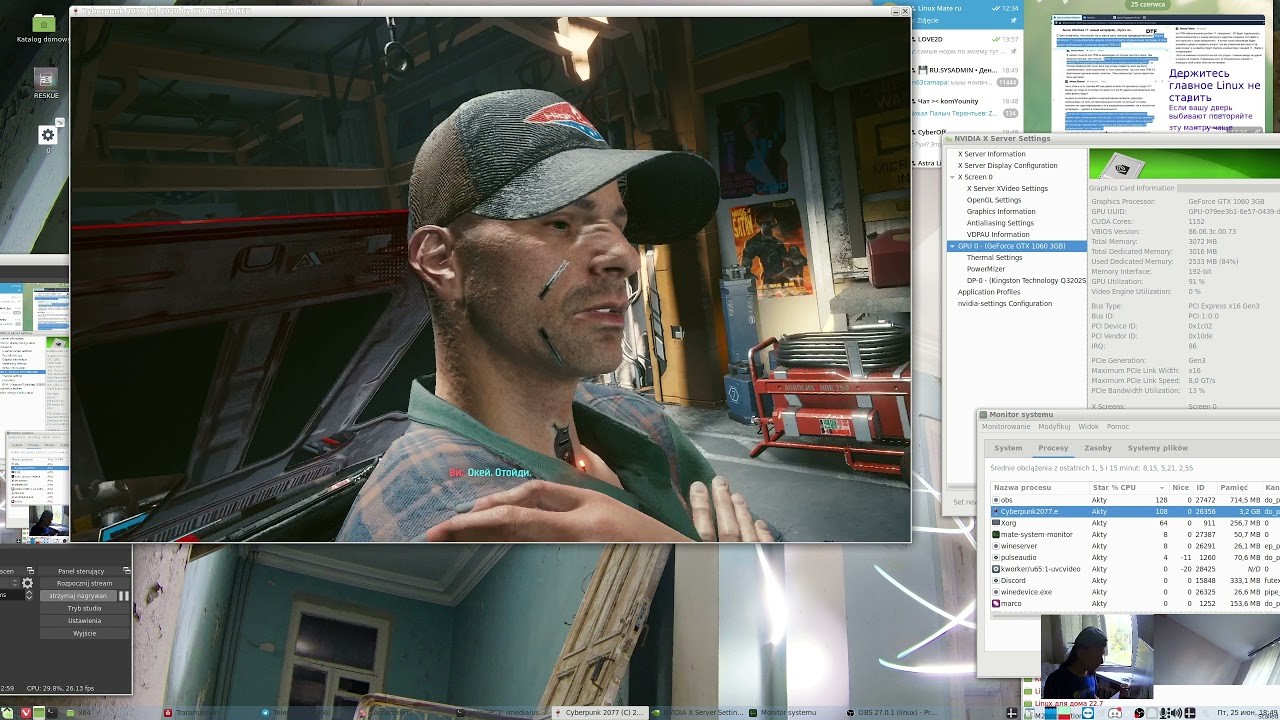Select nvidia-settings Configuration item
This screenshot has height=720, width=1280.
click(1005, 303)
